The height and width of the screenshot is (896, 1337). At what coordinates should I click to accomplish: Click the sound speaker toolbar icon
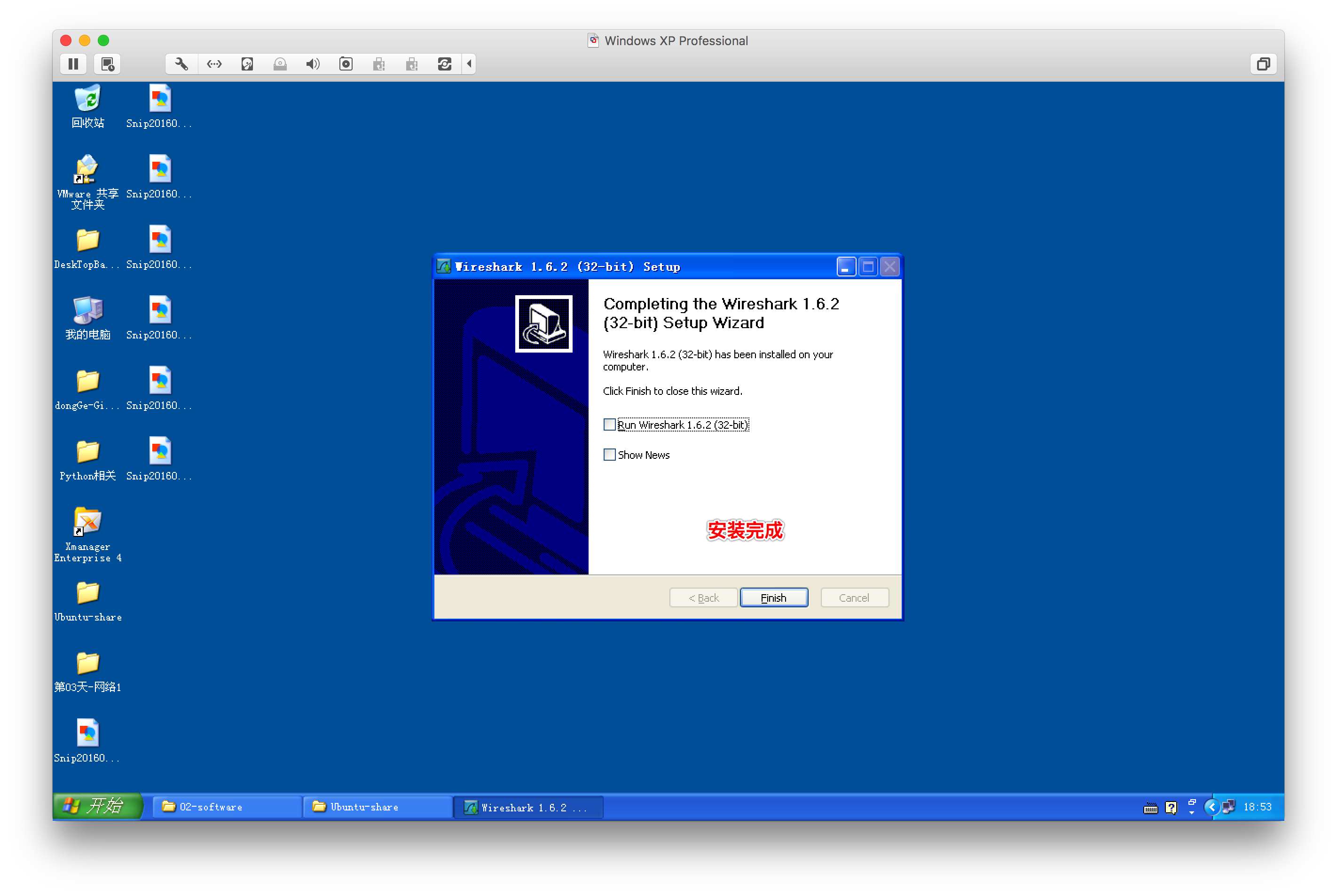coord(313,64)
